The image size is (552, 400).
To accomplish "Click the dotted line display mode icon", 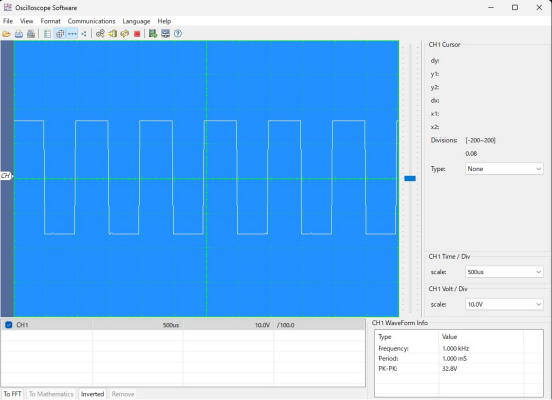I will 72,34.
